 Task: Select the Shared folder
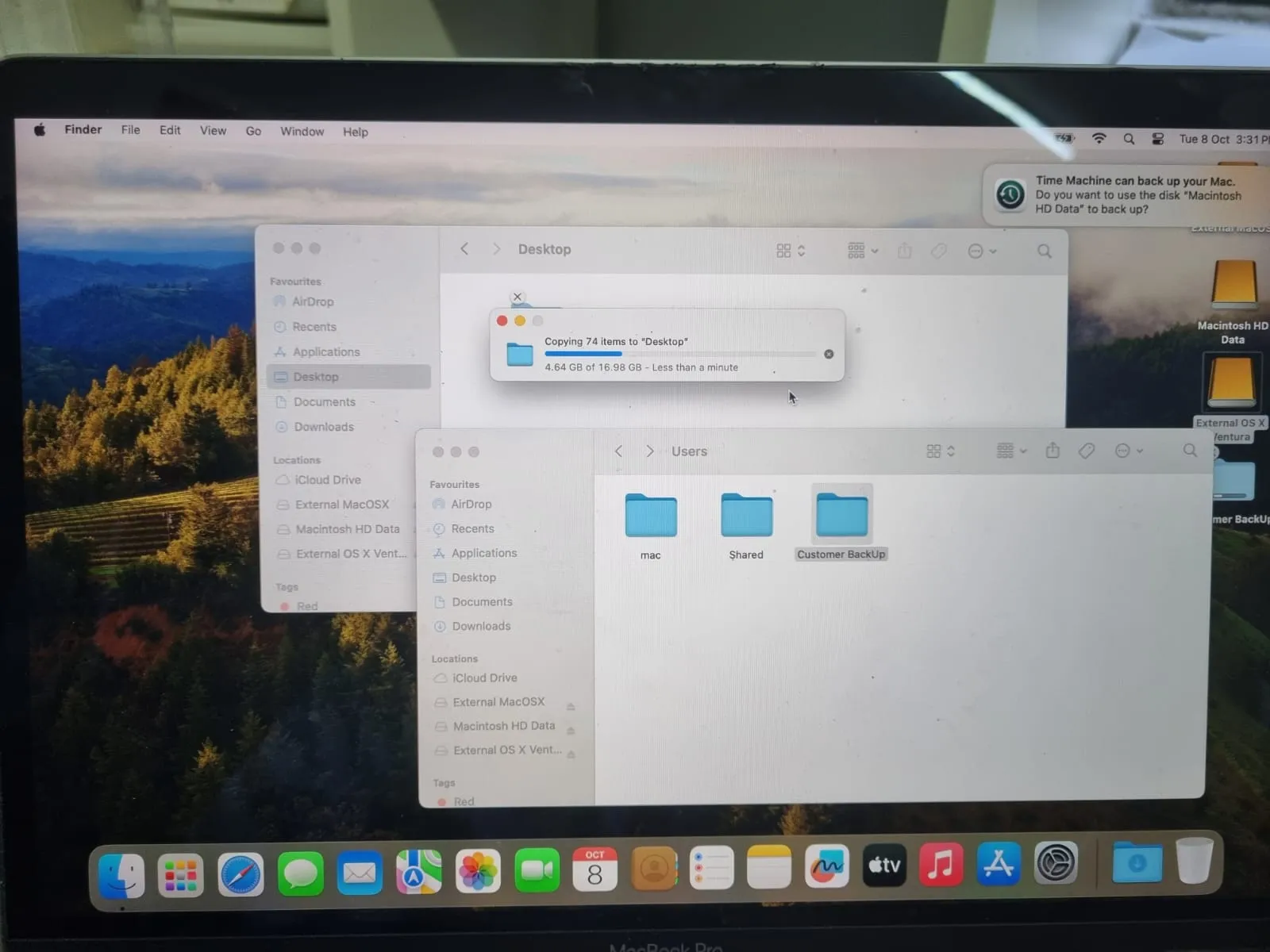(746, 516)
